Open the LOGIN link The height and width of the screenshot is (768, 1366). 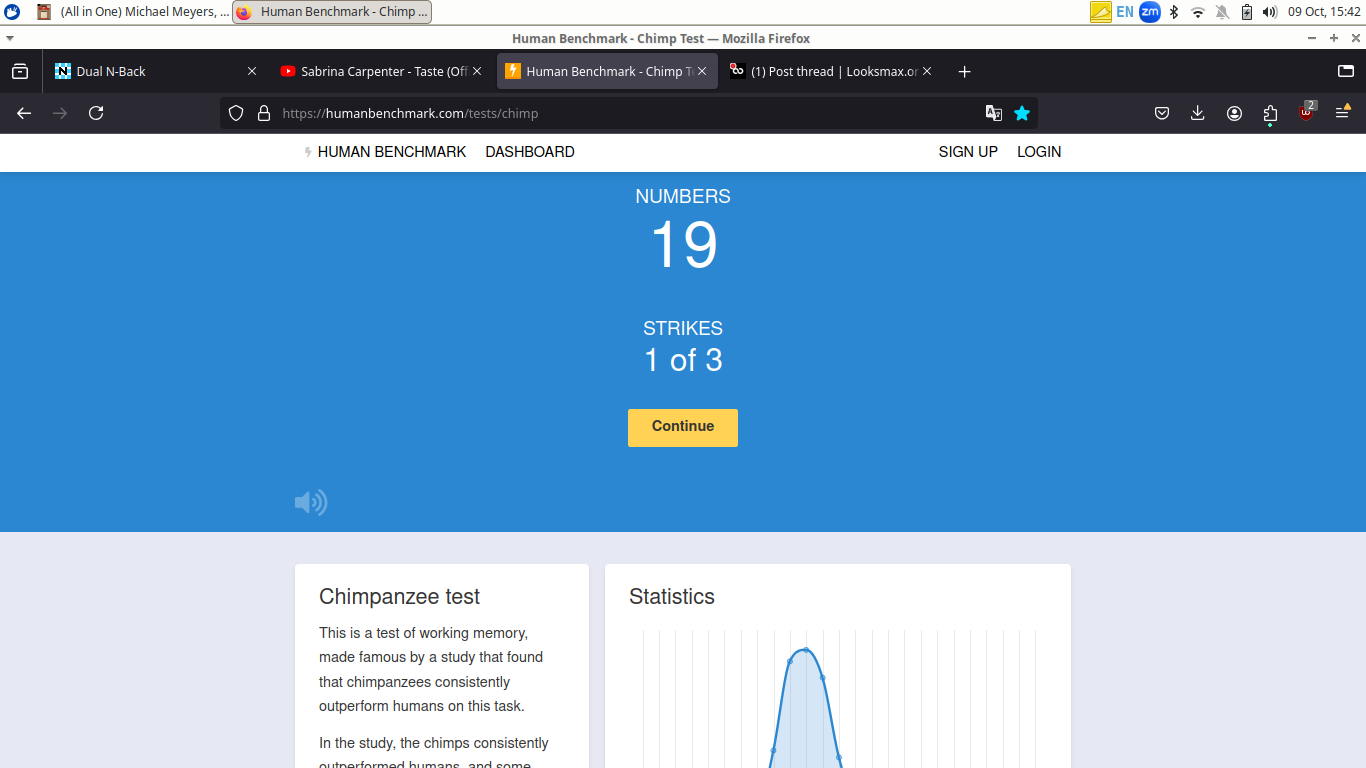(x=1039, y=152)
